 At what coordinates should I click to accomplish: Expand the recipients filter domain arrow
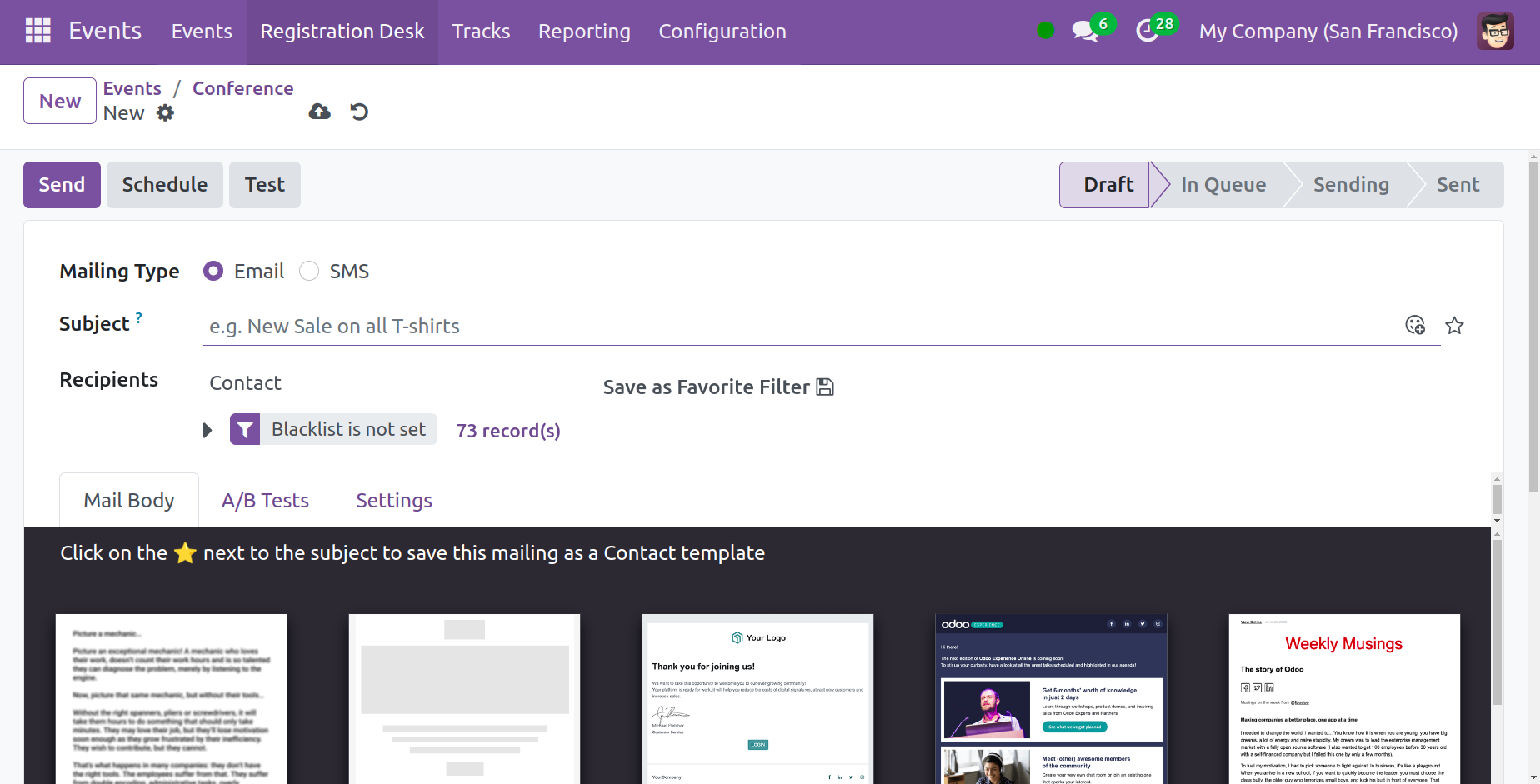coord(207,430)
